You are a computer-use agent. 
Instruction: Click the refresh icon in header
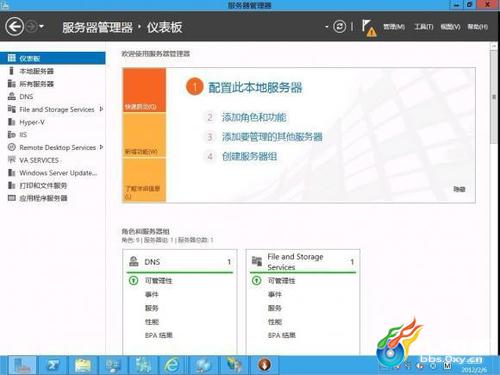339,27
